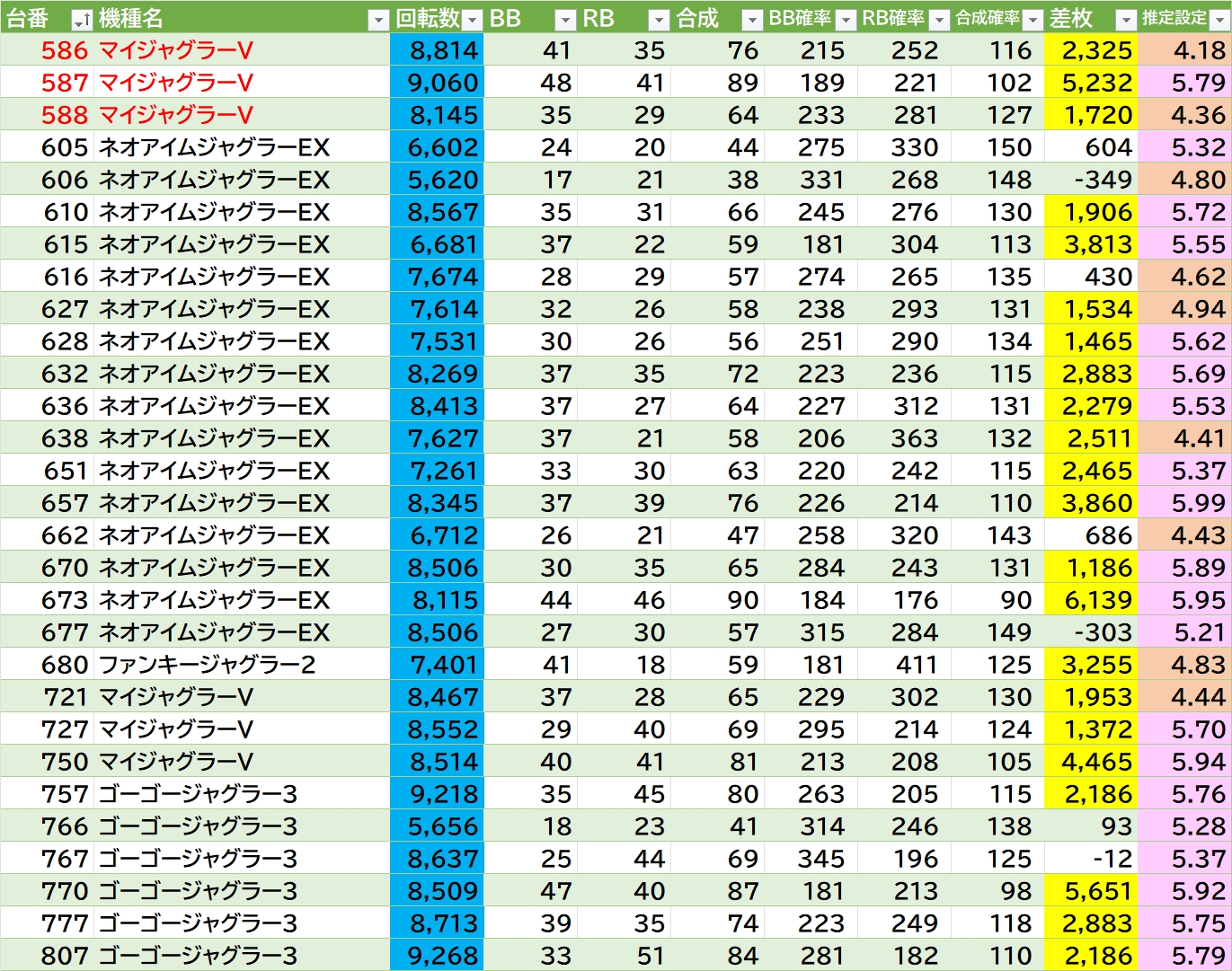This screenshot has height=971, width=1232.
Task: Select the ファンキージャグラー2 machine name cell
Action: click(207, 665)
